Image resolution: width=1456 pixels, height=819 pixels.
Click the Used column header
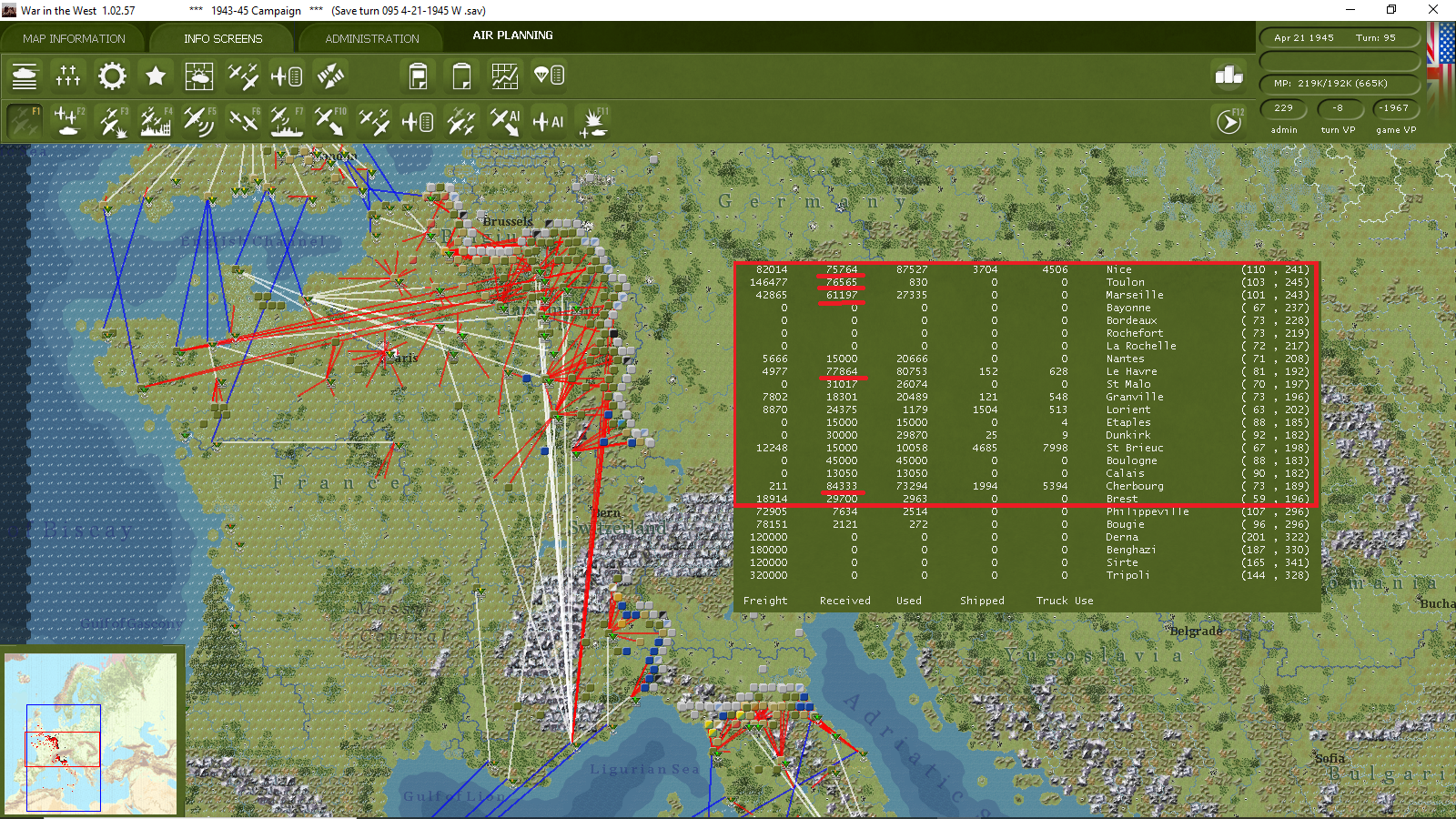[908, 601]
